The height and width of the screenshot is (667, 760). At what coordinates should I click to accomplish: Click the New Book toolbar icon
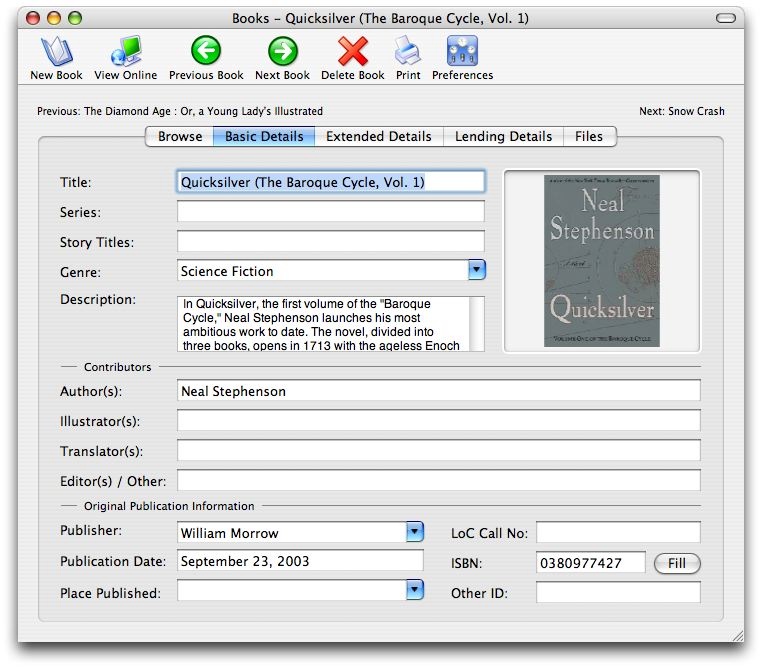(x=57, y=51)
